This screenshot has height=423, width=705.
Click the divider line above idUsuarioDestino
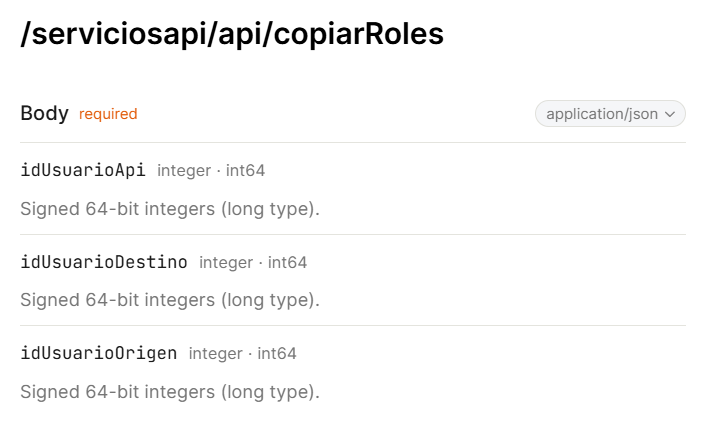353,234
